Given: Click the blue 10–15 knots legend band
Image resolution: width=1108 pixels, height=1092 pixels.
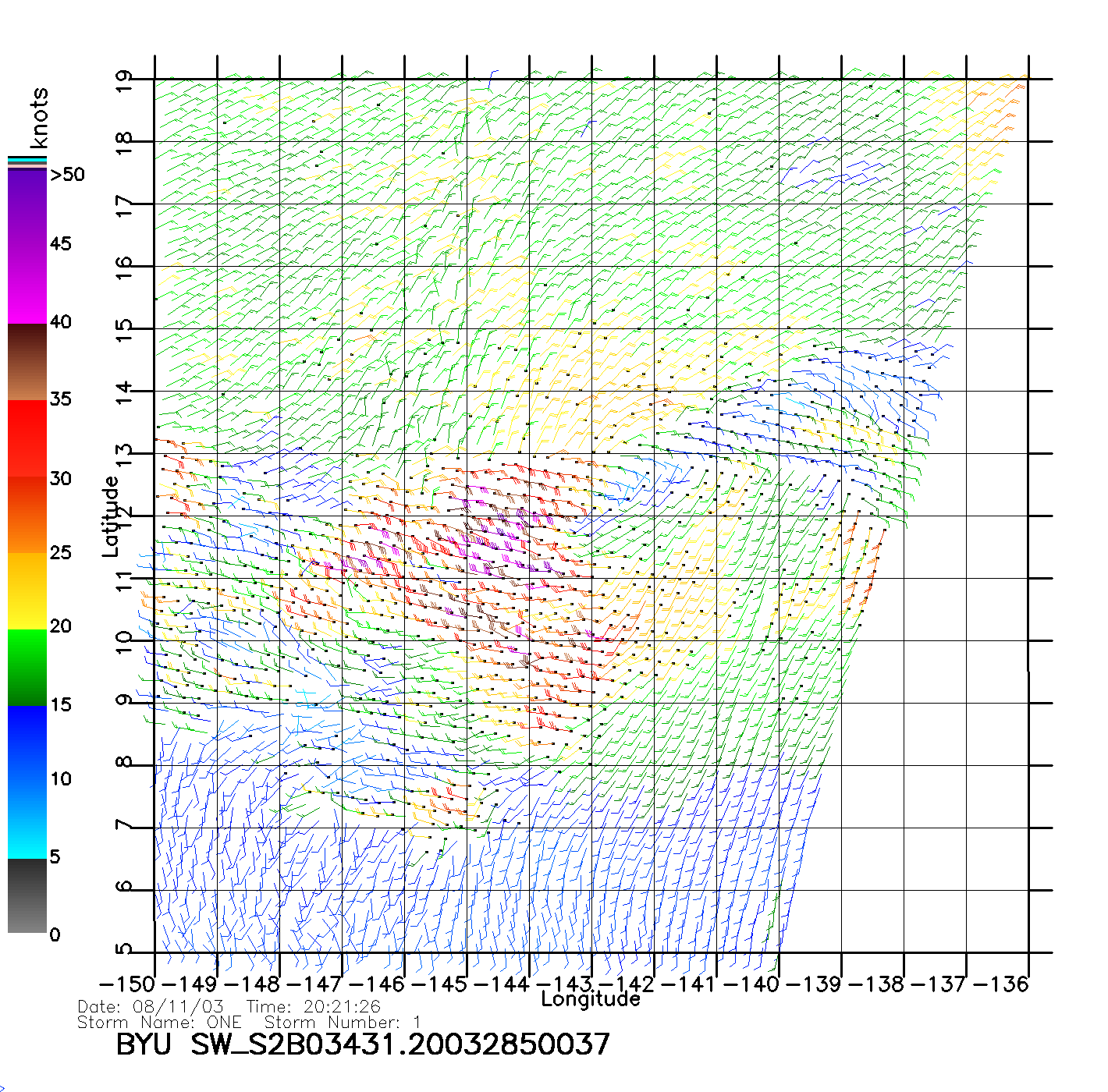Looking at the screenshot, I should click(27, 743).
